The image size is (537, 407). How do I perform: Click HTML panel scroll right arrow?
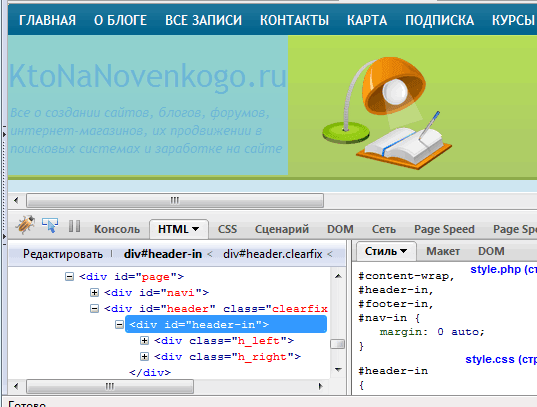coord(321,386)
